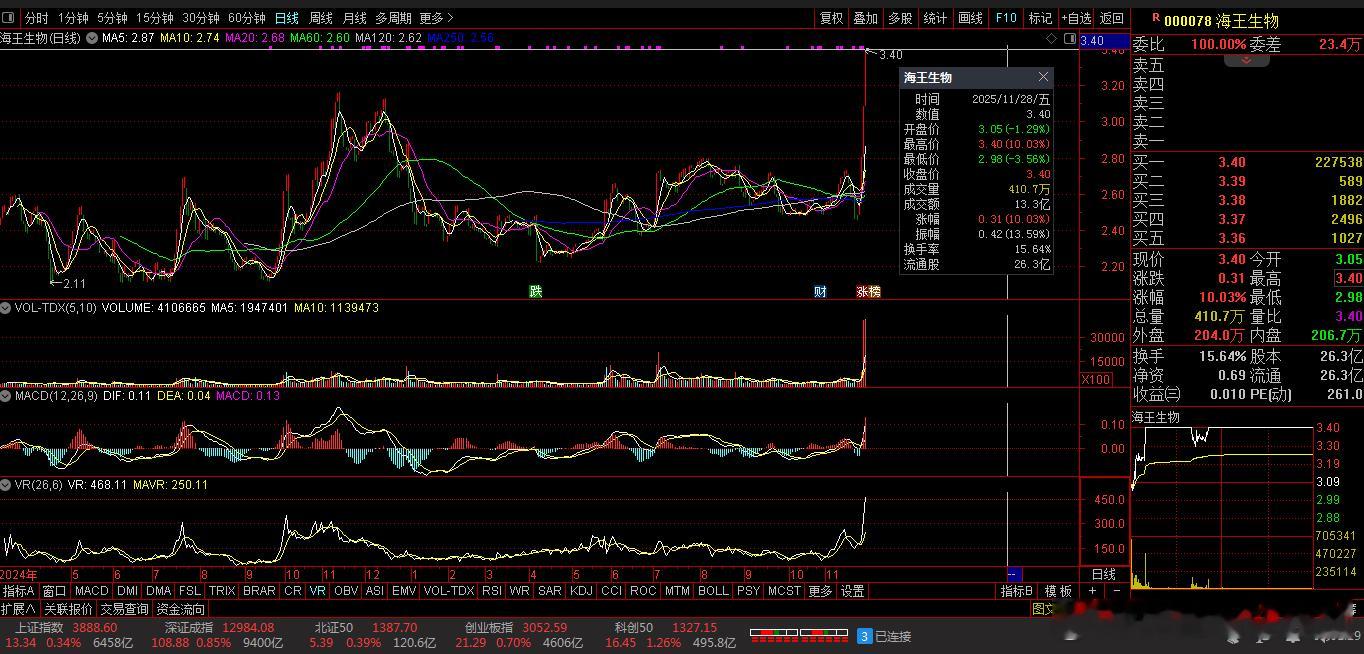Viewport: 1364px width, 654px height.
Task: Click the 返回 back button
Action: pos(1111,18)
